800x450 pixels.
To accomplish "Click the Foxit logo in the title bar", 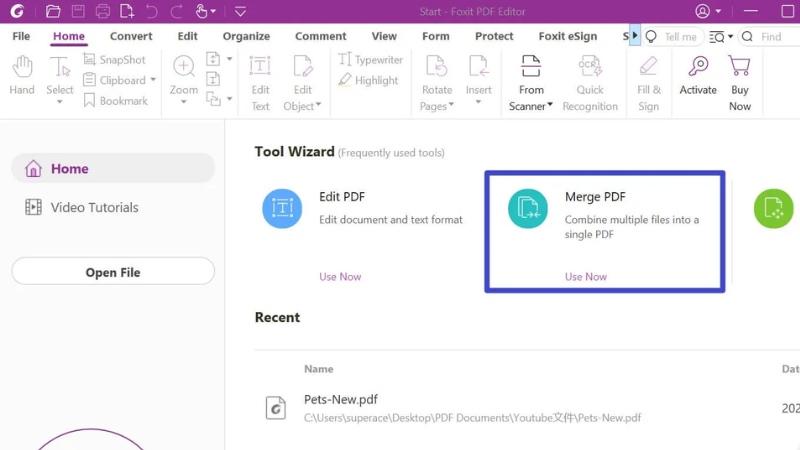I will click(17, 11).
